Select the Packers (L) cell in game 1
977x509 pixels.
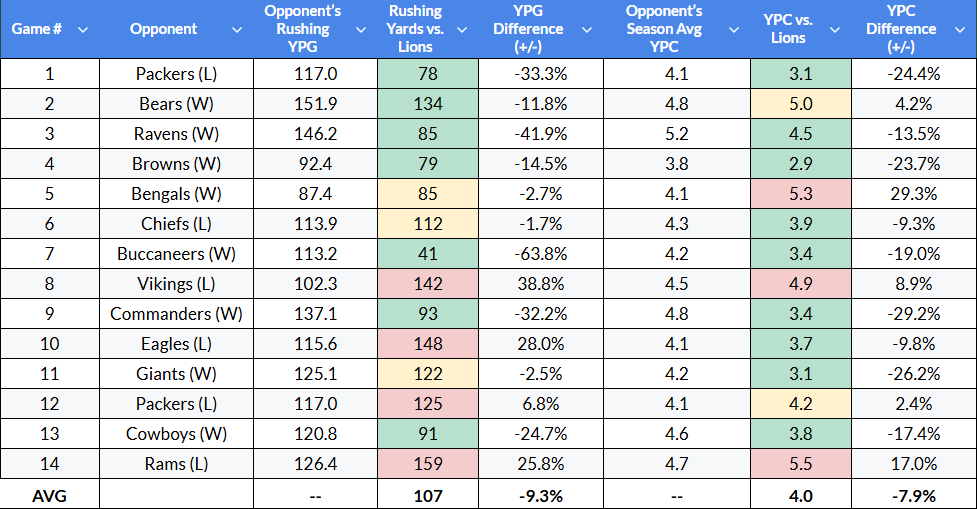tap(176, 73)
